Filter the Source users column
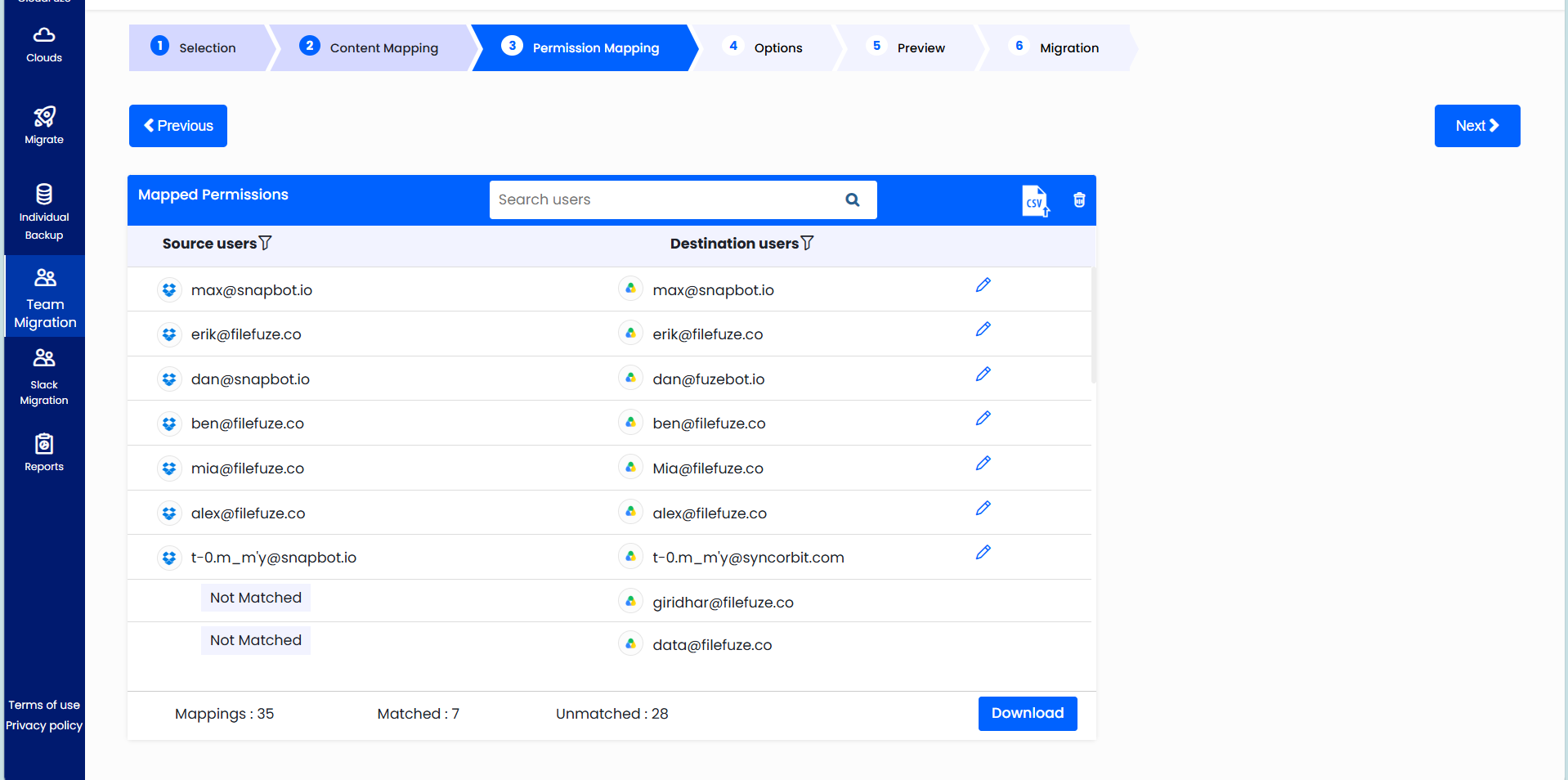The height and width of the screenshot is (780, 1568). coord(265,243)
